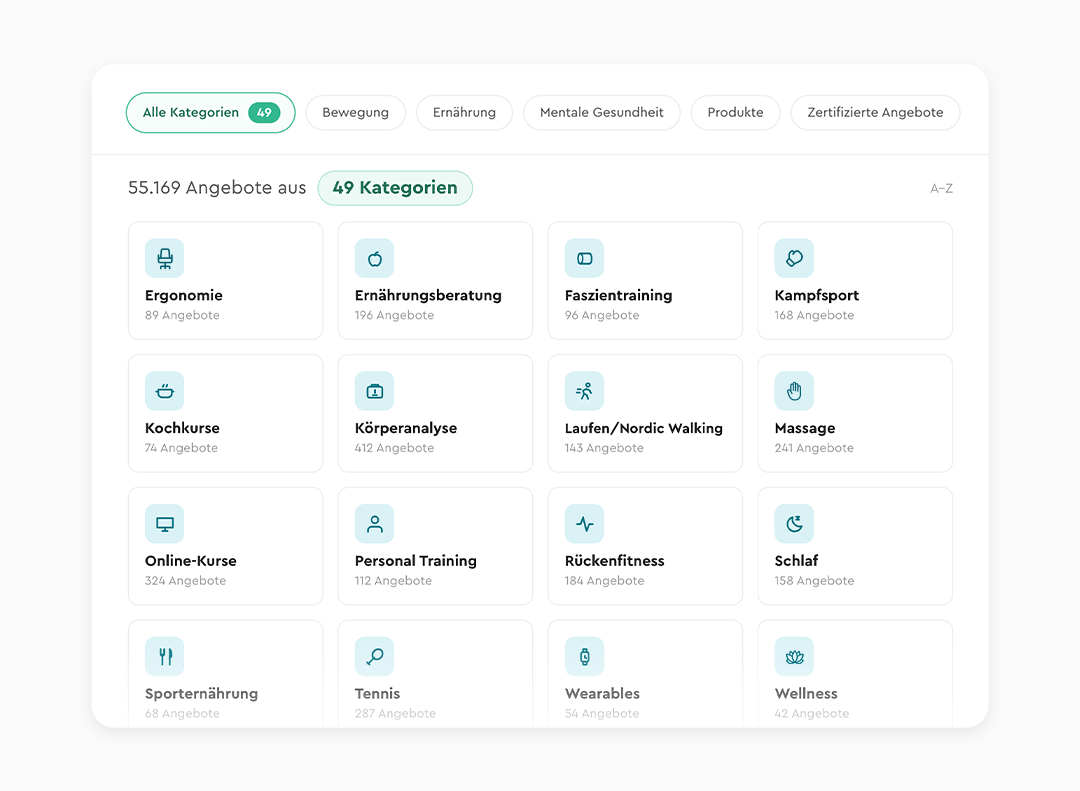Viewport: 1080px width, 791px height.
Task: Click the Online-Kurse monitor icon
Action: [x=165, y=524]
